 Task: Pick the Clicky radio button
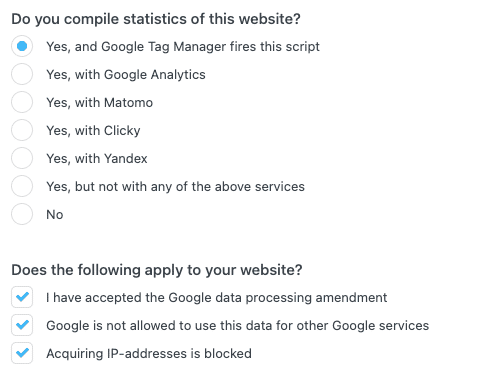[22, 130]
